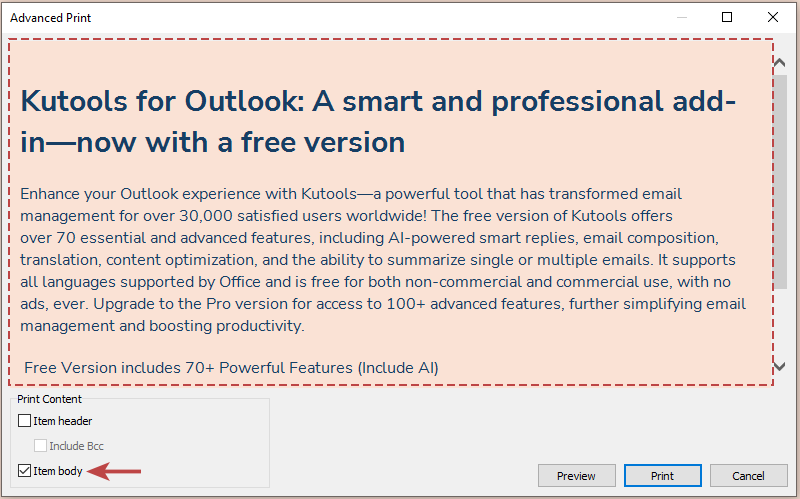Close the Advanced Print window
This screenshot has width=800, height=499.
tap(773, 17)
